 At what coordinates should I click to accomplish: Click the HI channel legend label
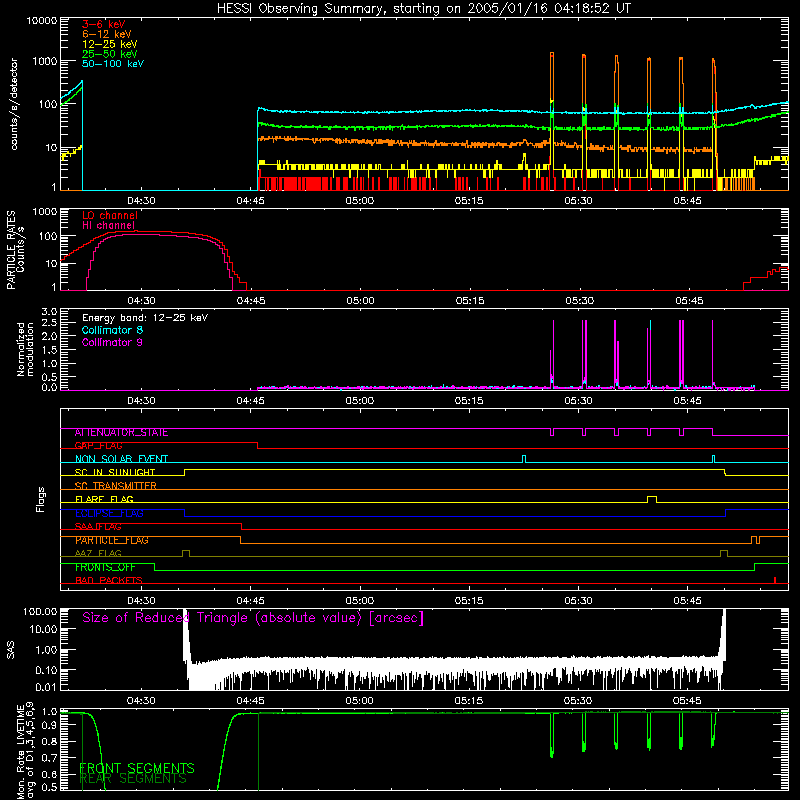[108, 225]
